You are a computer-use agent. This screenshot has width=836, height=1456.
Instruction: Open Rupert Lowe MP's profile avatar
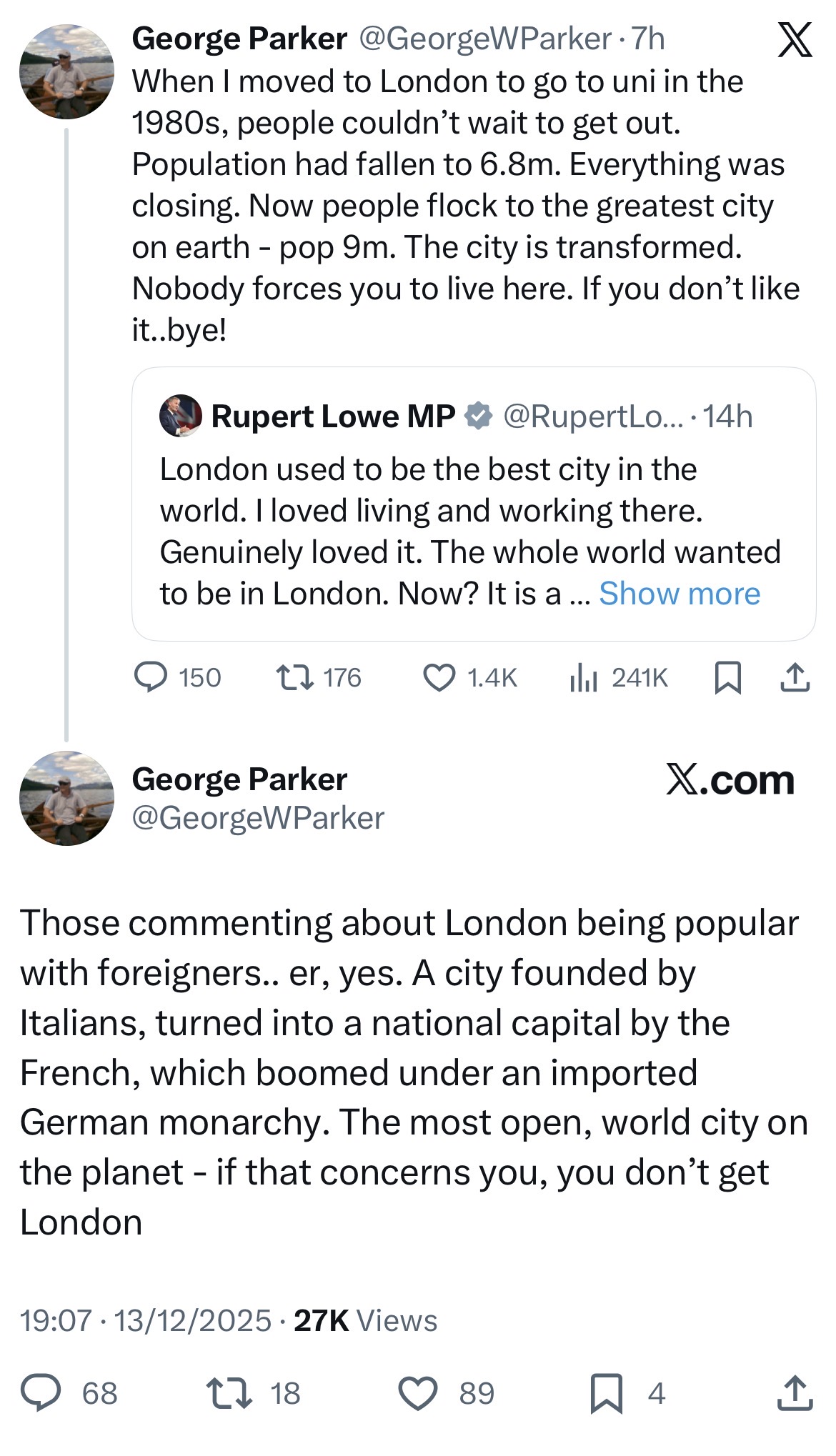click(181, 416)
